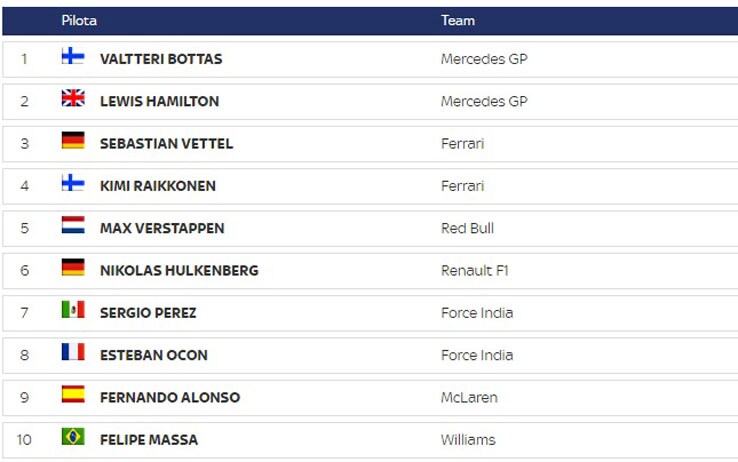Select Max Verstappen driver name
The height and width of the screenshot is (462, 738).
pos(162,228)
